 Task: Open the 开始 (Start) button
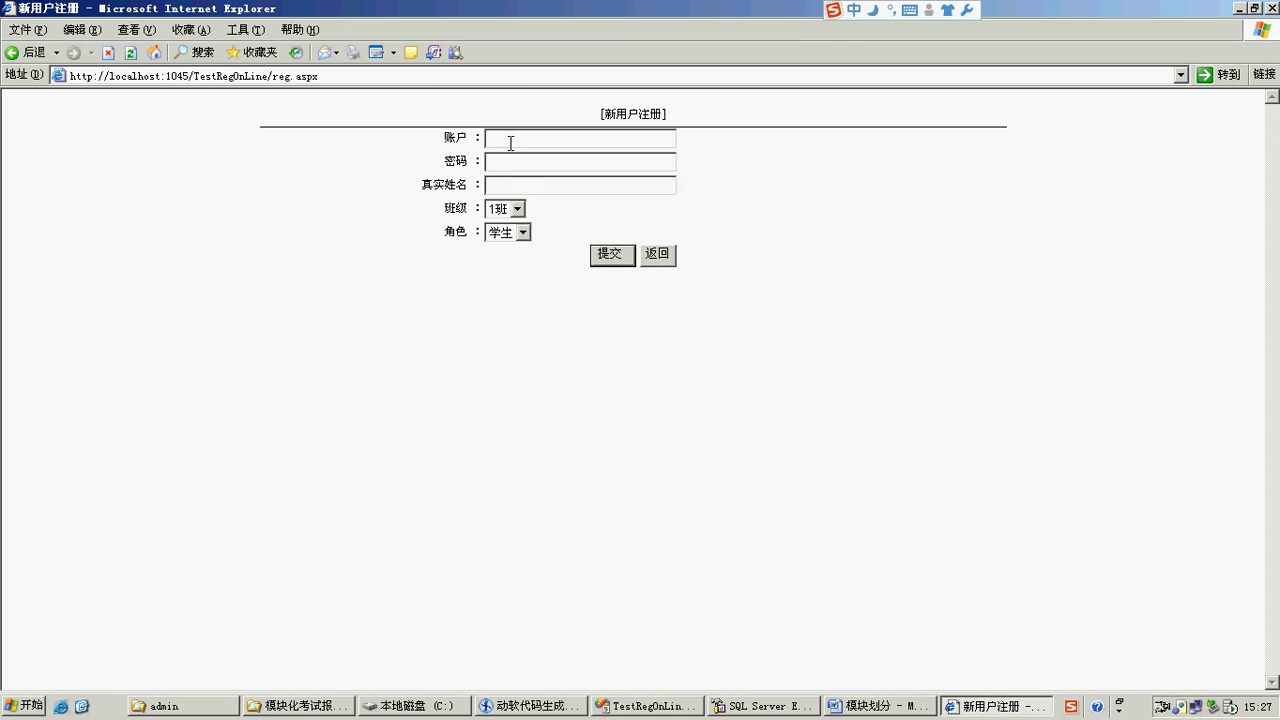point(23,706)
